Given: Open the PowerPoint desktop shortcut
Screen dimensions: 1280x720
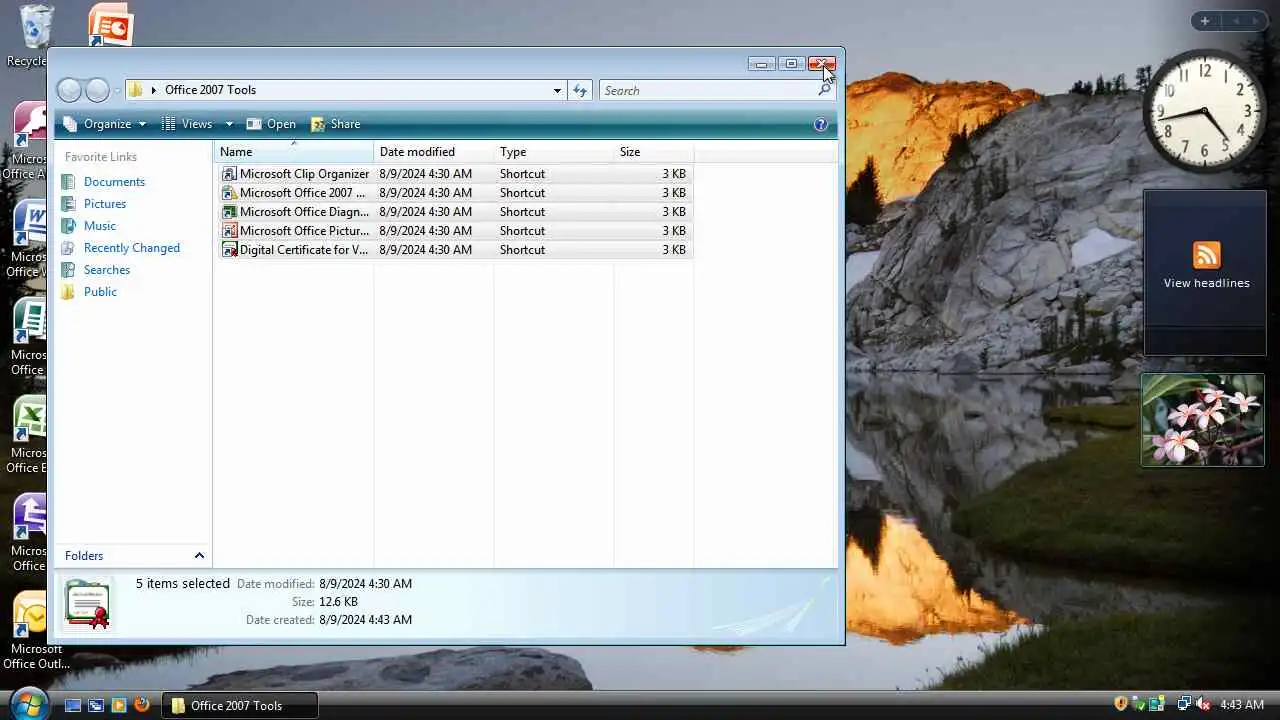Looking at the screenshot, I should coord(110,24).
